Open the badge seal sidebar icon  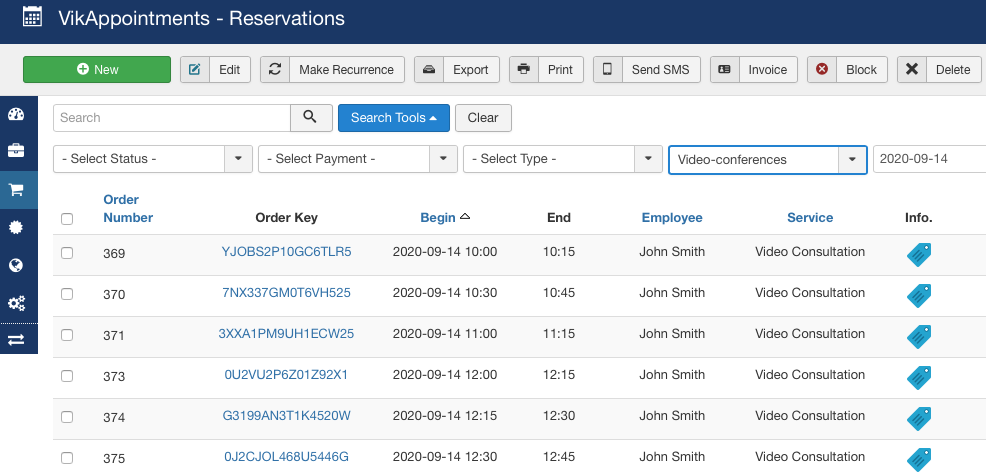pyautogui.click(x=16, y=228)
